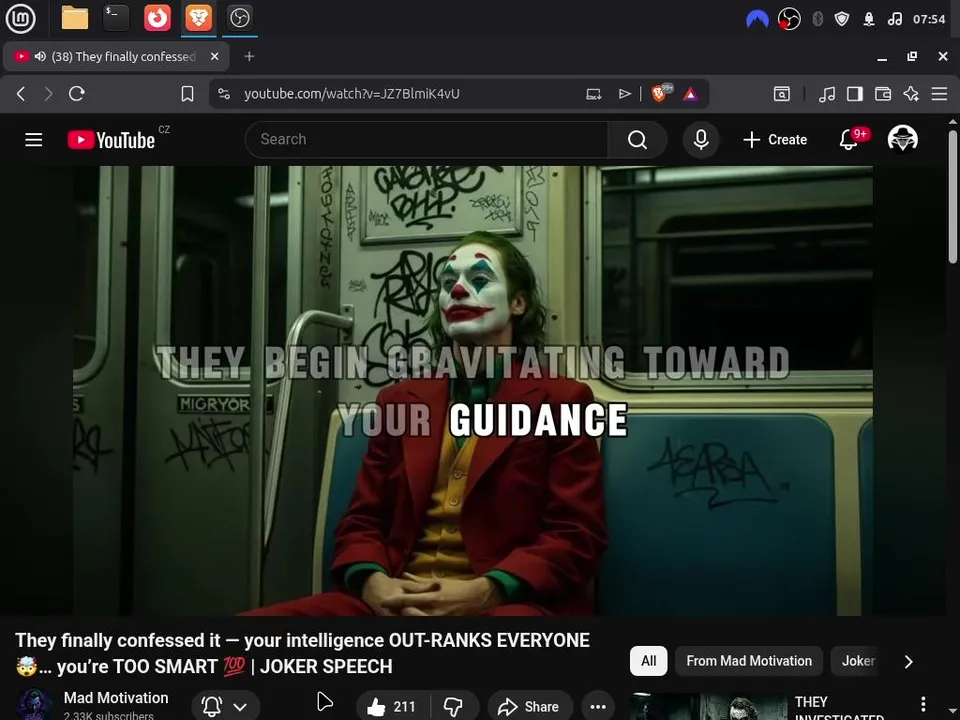Show next filter chips with arrow
The width and height of the screenshot is (960, 720).
(x=909, y=661)
